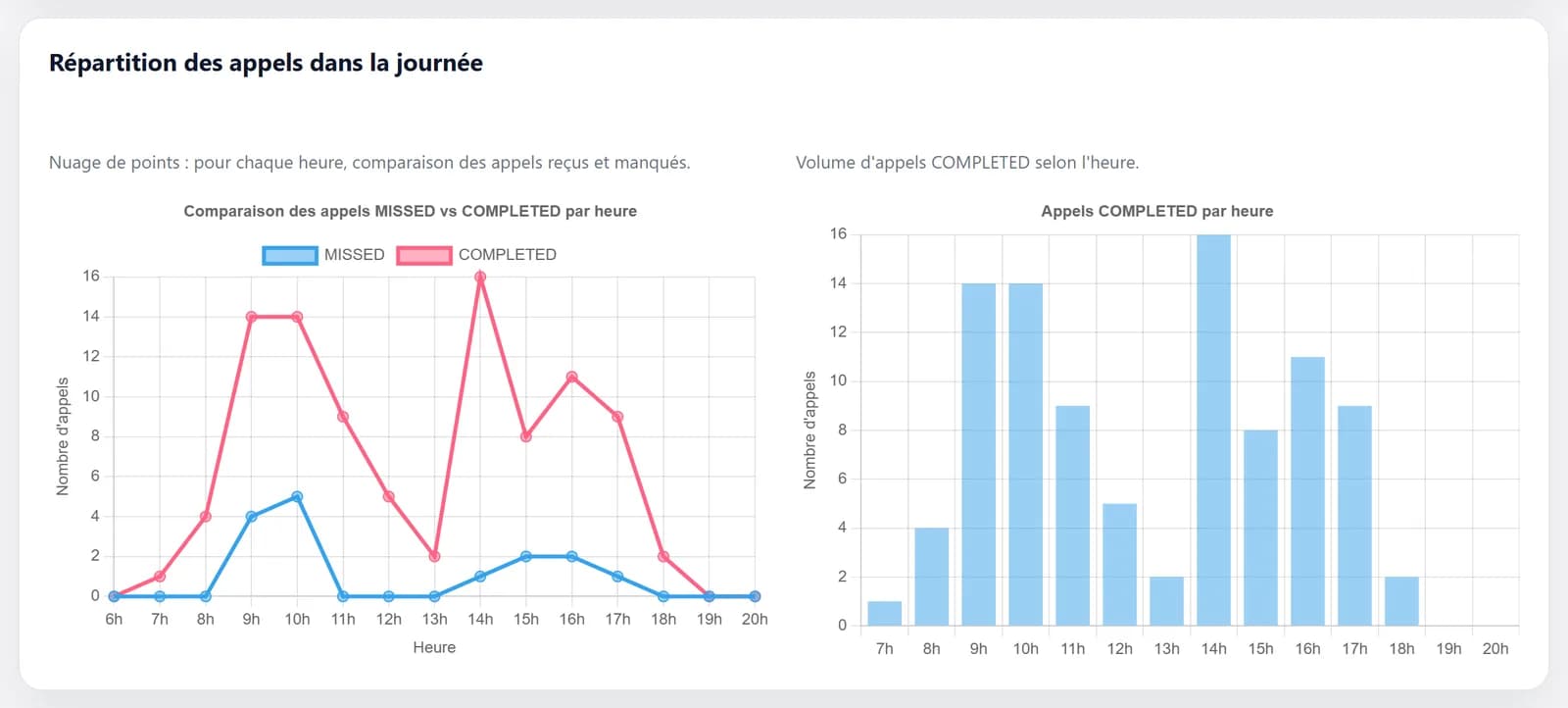Select the 17h bar in the bar chart
This screenshot has width=1568, height=708.
pos(1354,516)
